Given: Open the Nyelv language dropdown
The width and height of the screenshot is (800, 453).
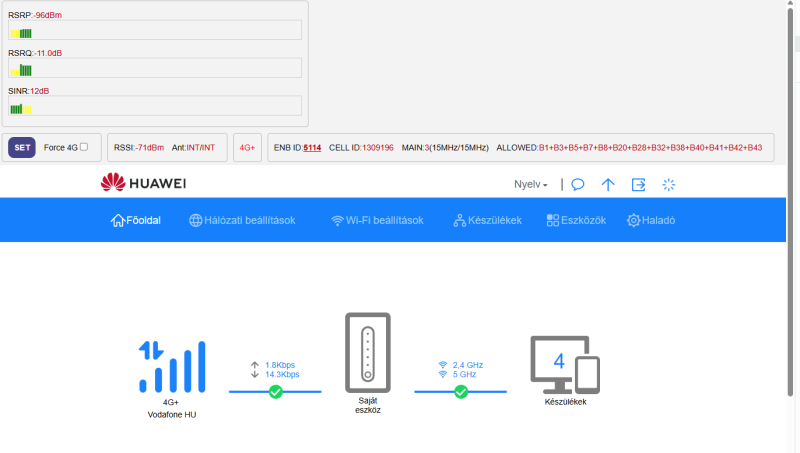Looking at the screenshot, I should point(531,184).
